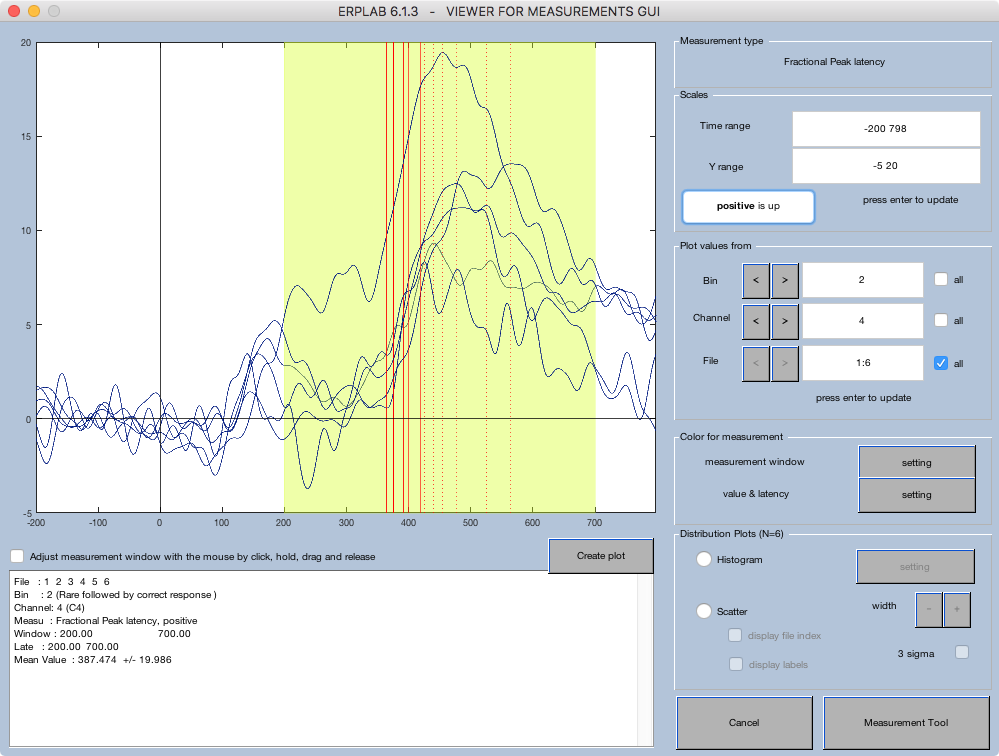Open the 'positive is up' polarity selector
The image size is (999, 756).
[748, 207]
